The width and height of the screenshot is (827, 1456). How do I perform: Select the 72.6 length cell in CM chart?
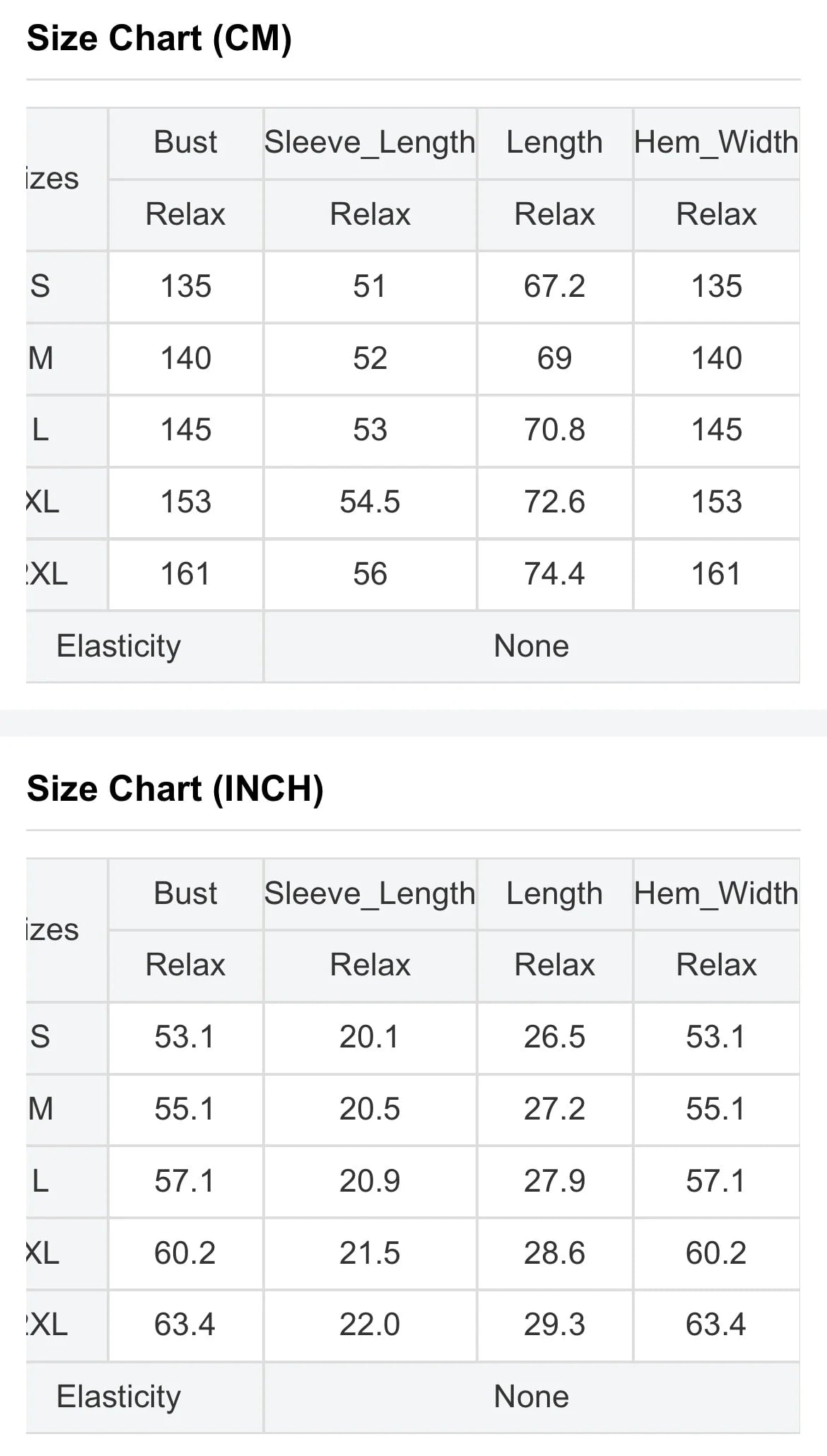554,502
